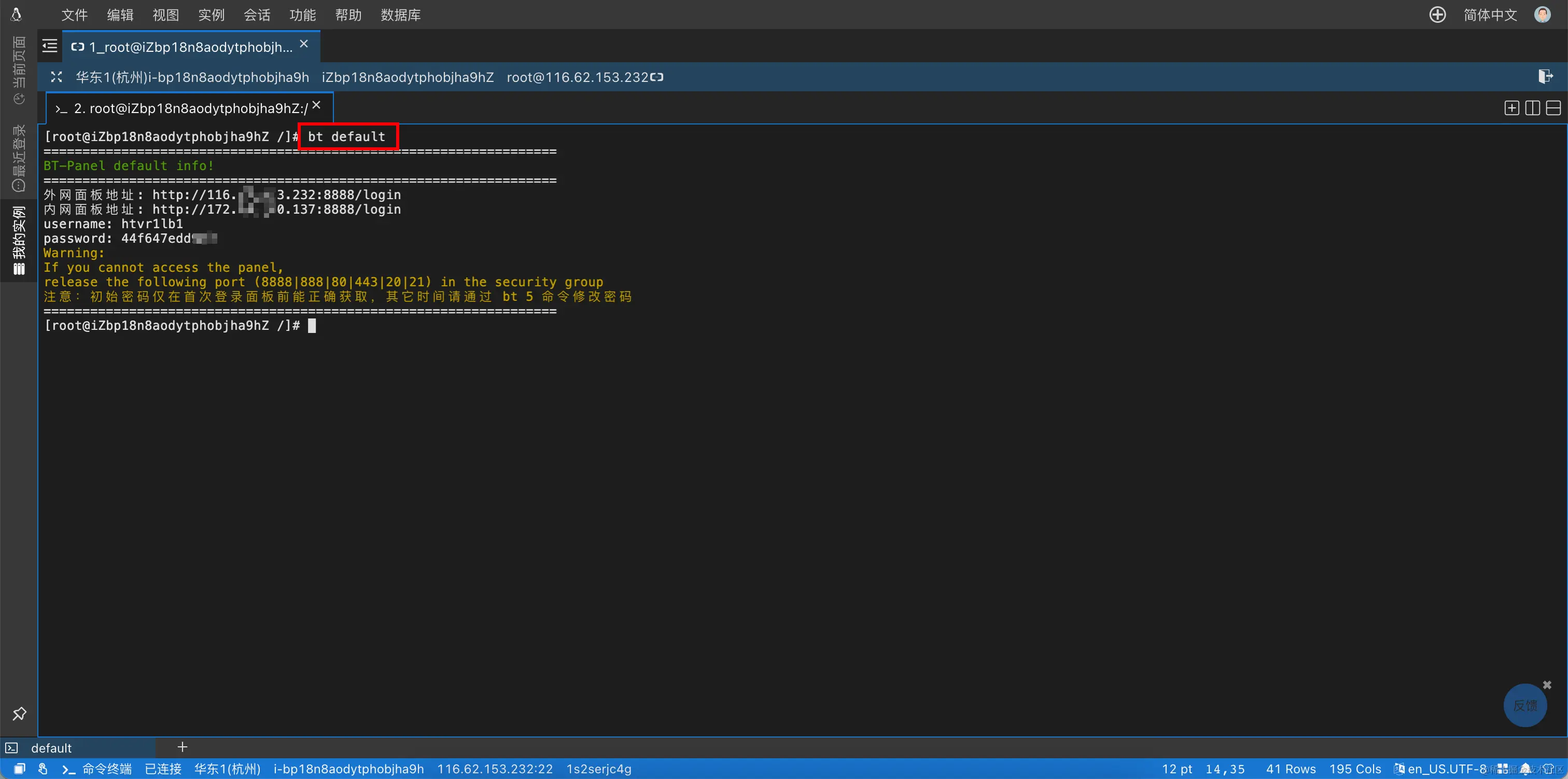The height and width of the screenshot is (779, 1568).
Task: Split terminal vertically with the column icon
Action: (x=1532, y=108)
